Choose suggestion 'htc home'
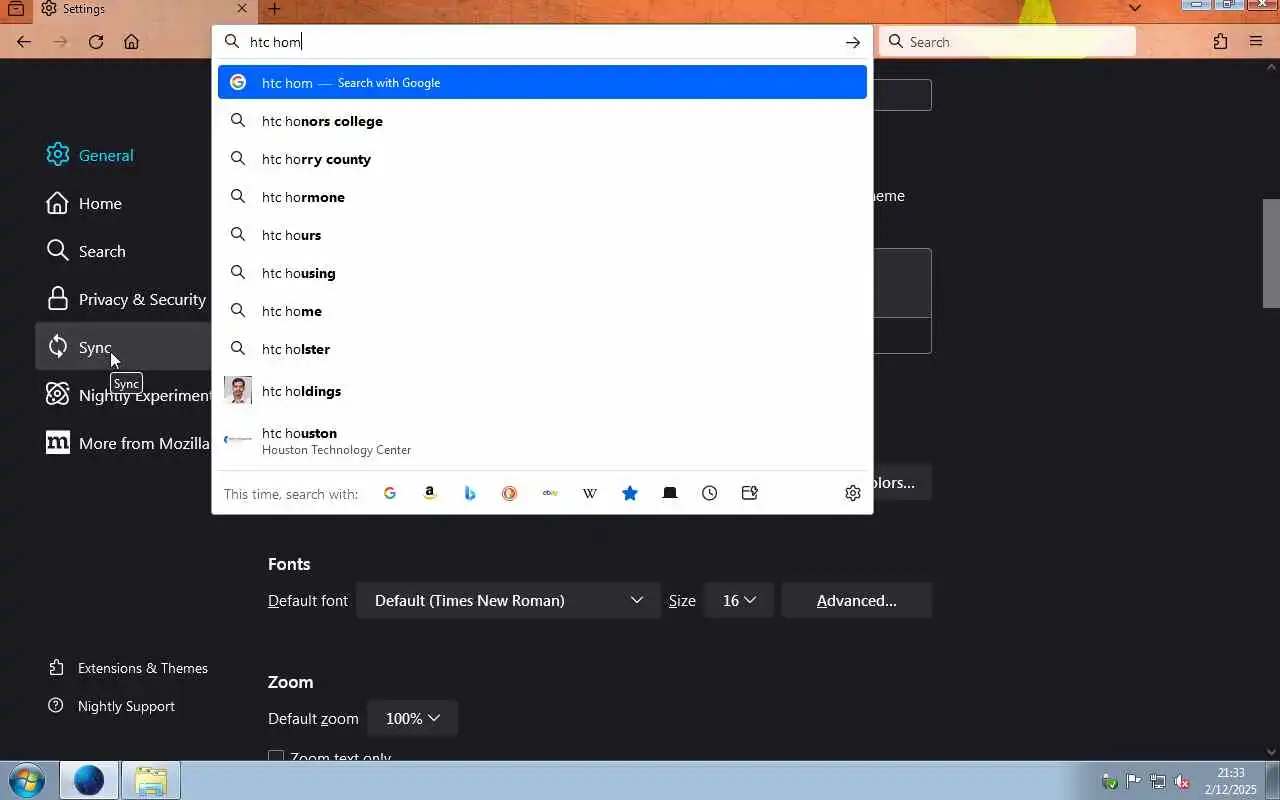 (x=542, y=311)
